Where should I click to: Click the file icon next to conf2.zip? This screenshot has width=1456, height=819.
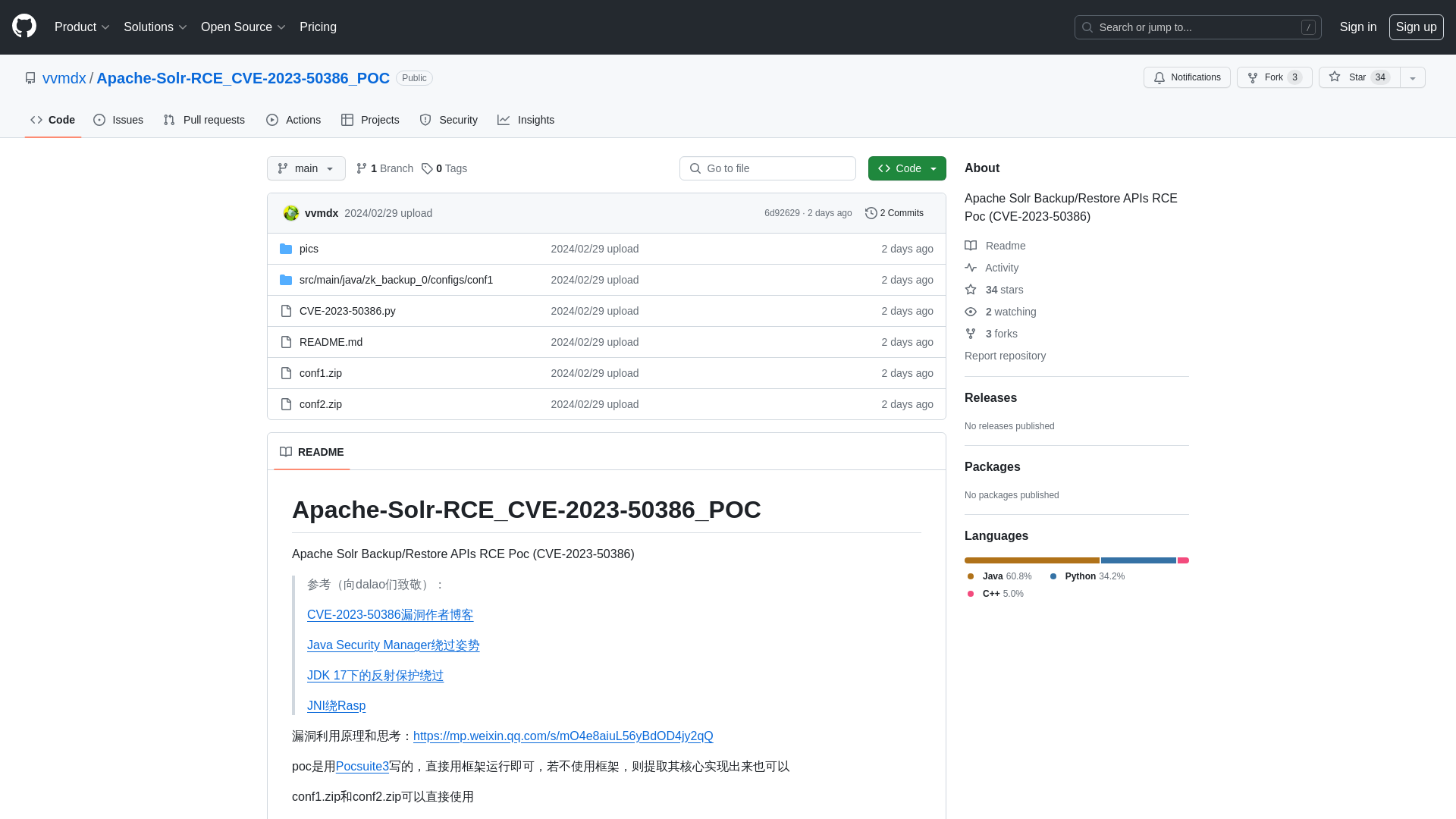[286, 404]
